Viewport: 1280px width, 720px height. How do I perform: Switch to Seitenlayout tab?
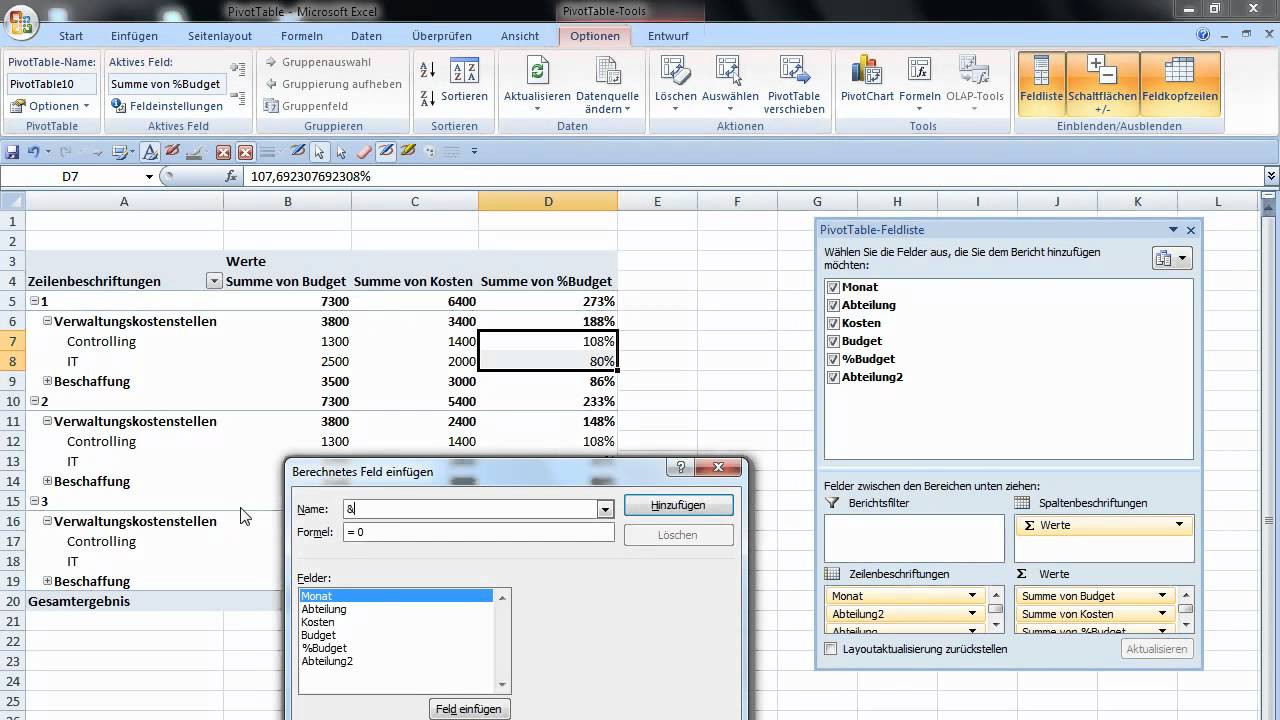(x=220, y=36)
